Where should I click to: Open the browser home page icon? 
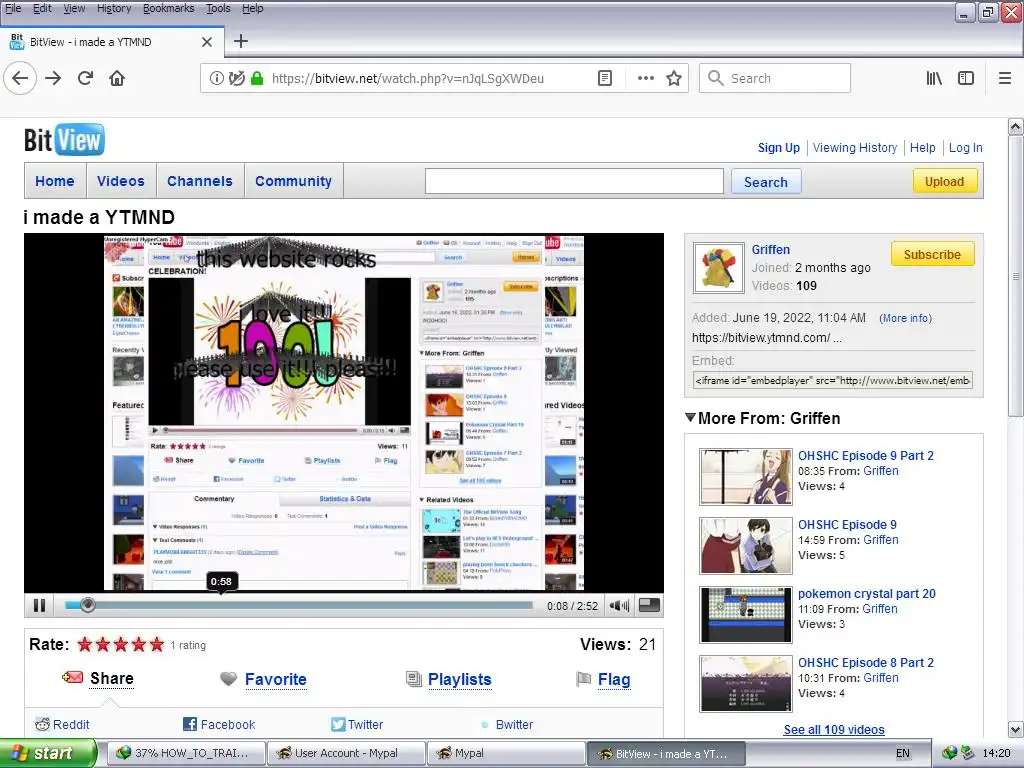117,78
